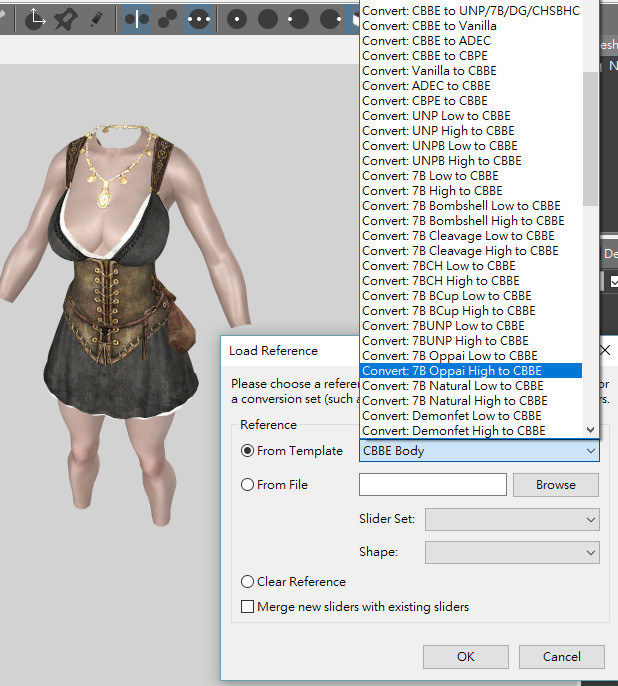Viewport: 618px width, 686px height.
Task: Click Convert: 7B Natural High to CBBE
Action: [471, 400]
